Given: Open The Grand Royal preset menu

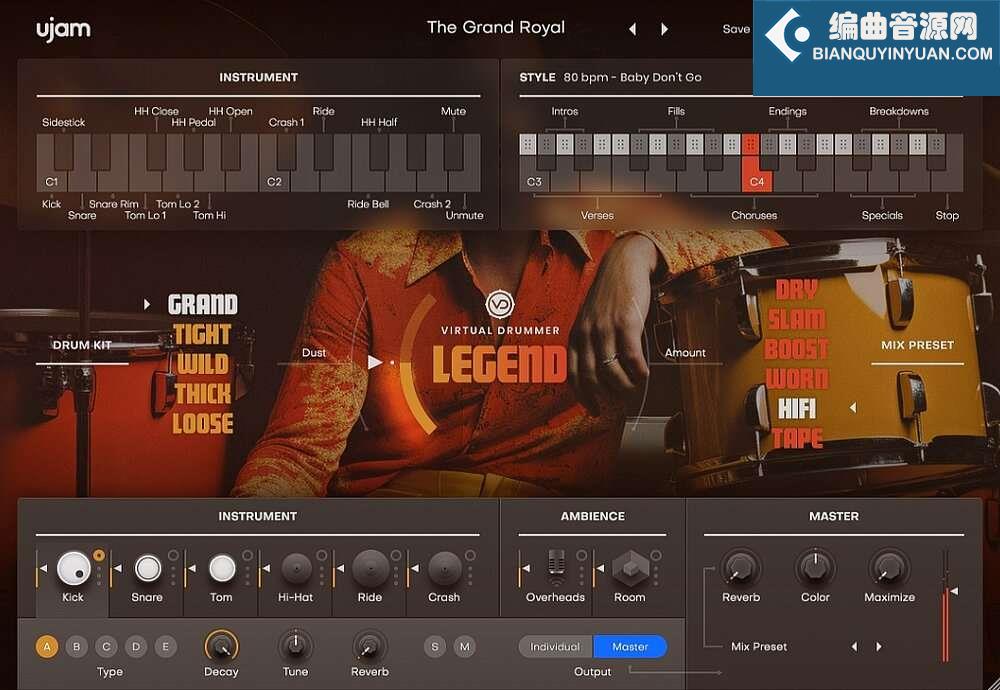Looking at the screenshot, I should click(496, 27).
